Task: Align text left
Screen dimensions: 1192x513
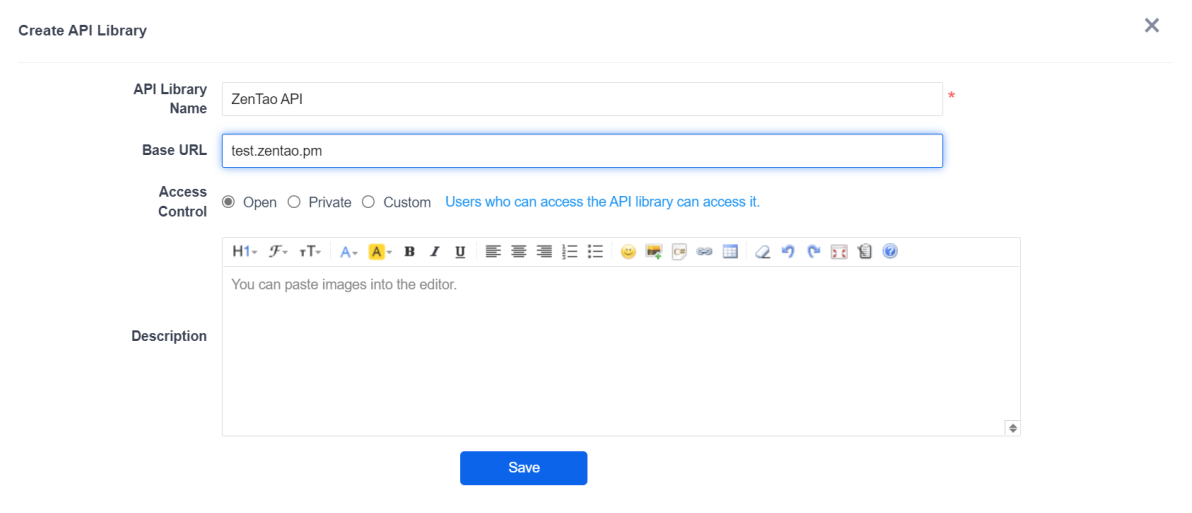Action: point(493,252)
